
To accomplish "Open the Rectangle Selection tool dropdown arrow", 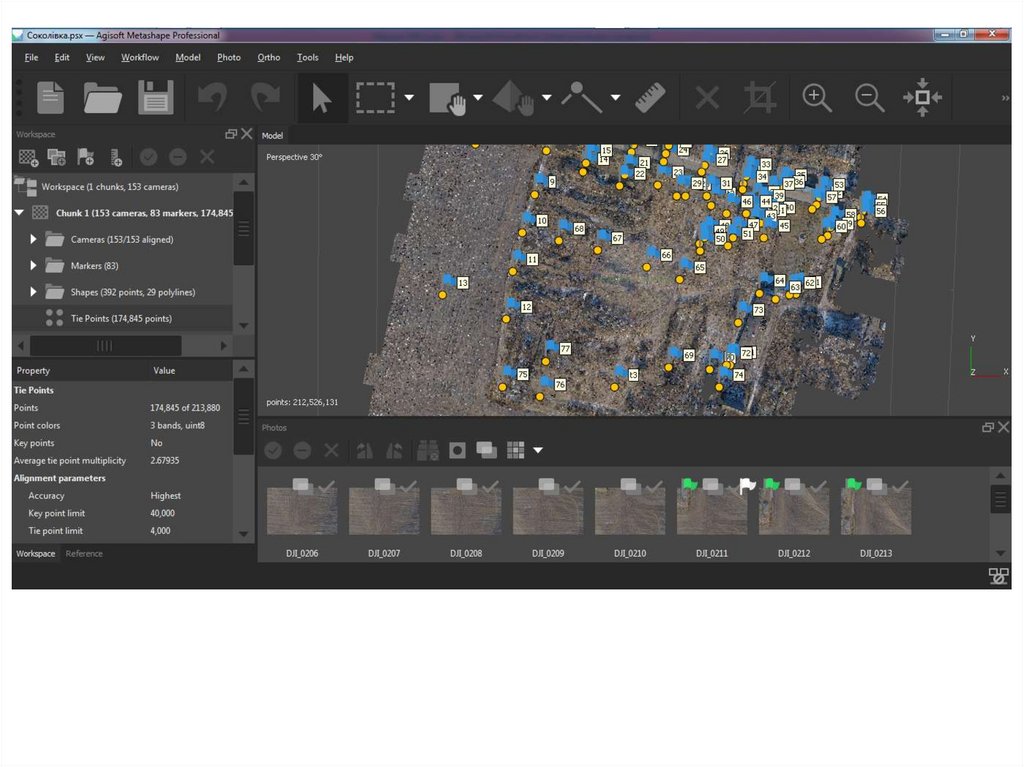I will click(410, 98).
